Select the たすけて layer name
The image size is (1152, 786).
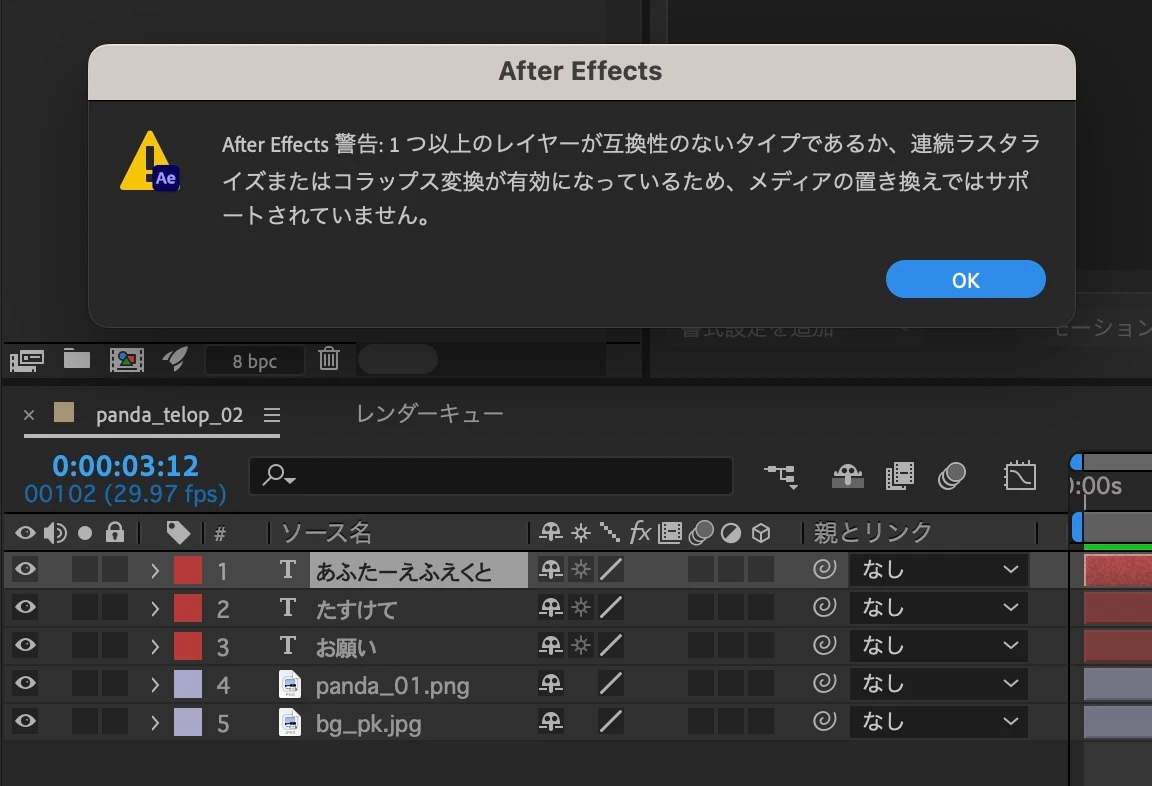coord(356,609)
